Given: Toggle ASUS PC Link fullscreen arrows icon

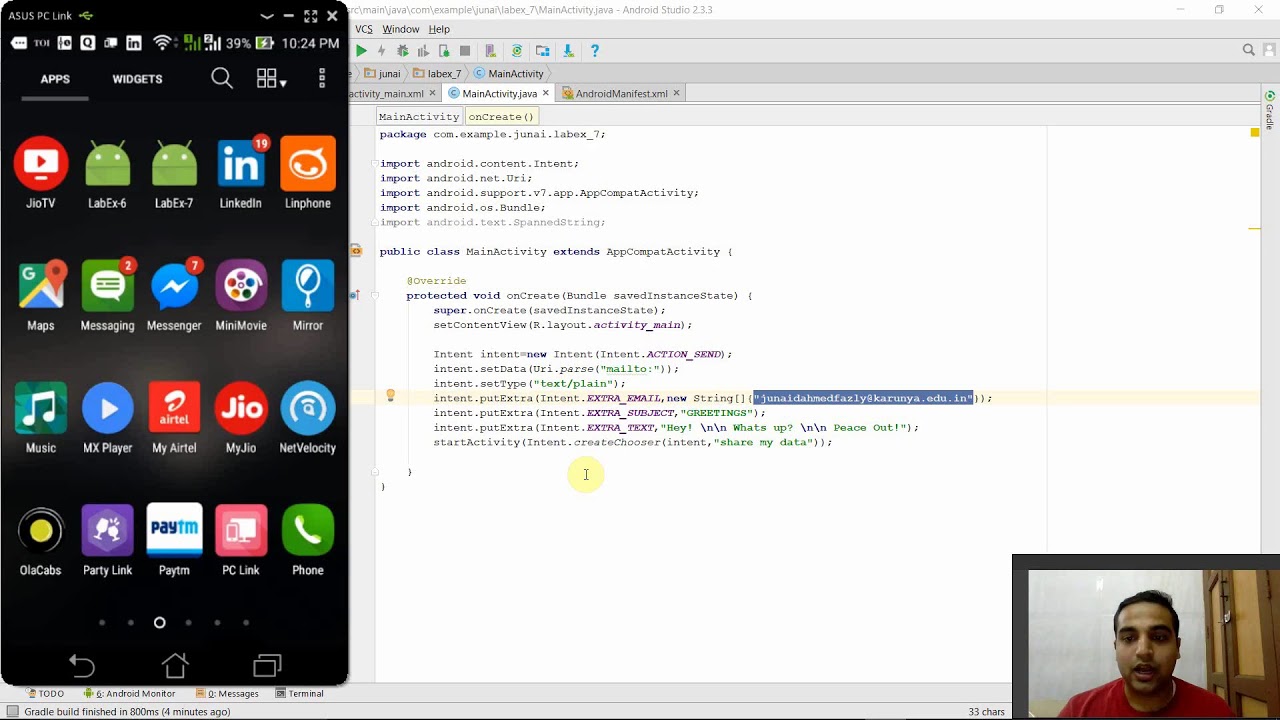Looking at the screenshot, I should point(310,16).
